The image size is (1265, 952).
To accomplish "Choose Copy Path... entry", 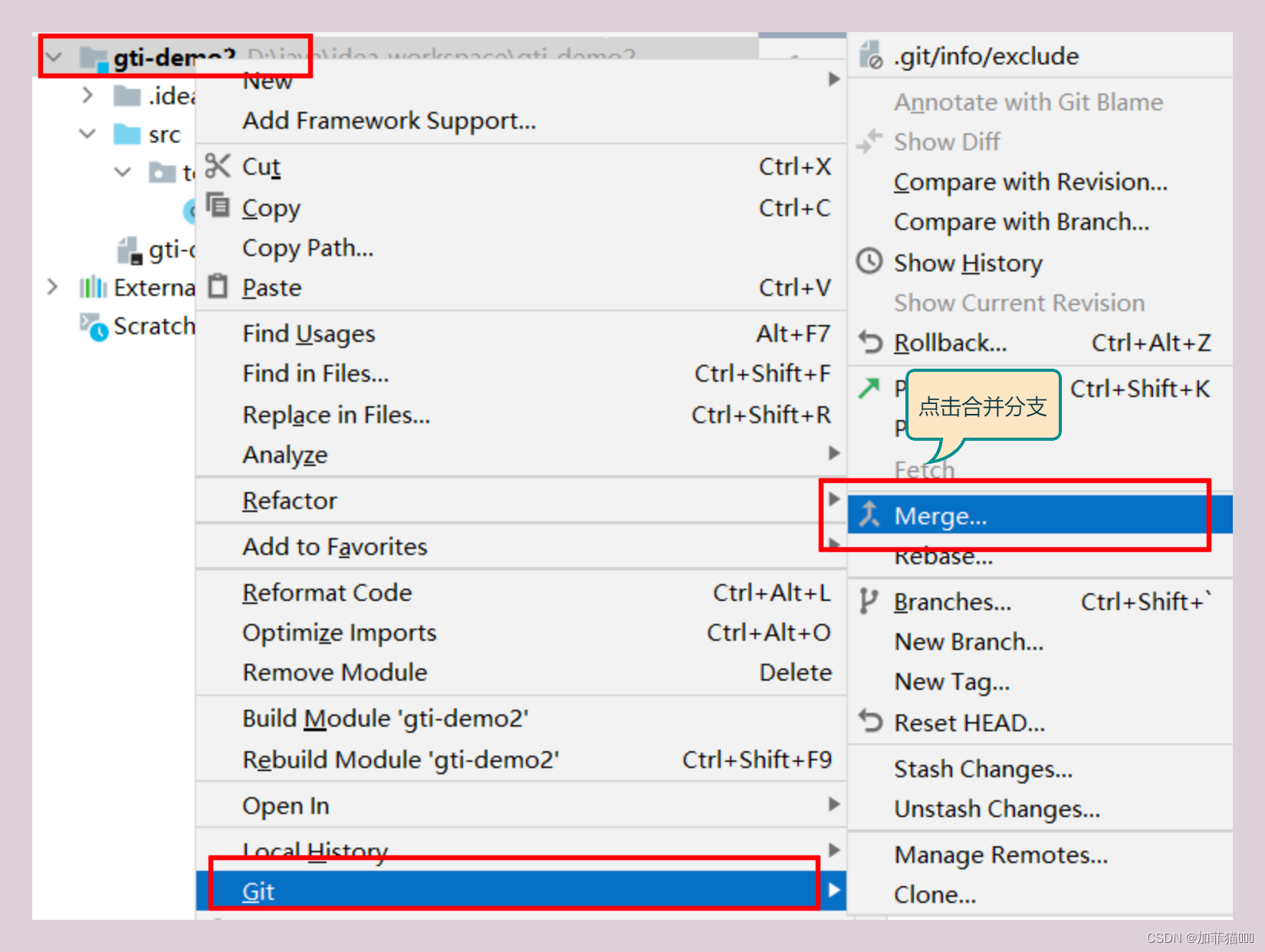I will [x=308, y=248].
